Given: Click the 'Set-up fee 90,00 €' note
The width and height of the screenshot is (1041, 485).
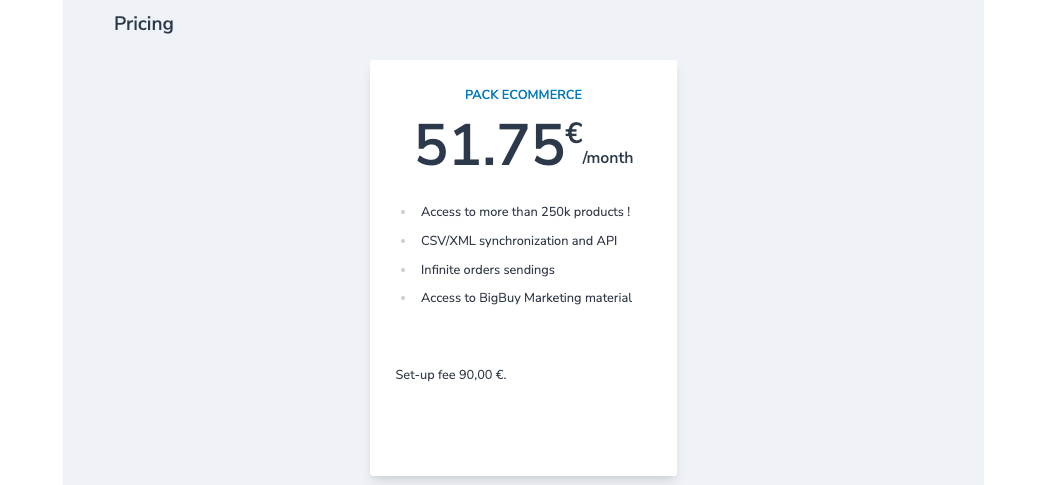Looking at the screenshot, I should (x=451, y=375).
